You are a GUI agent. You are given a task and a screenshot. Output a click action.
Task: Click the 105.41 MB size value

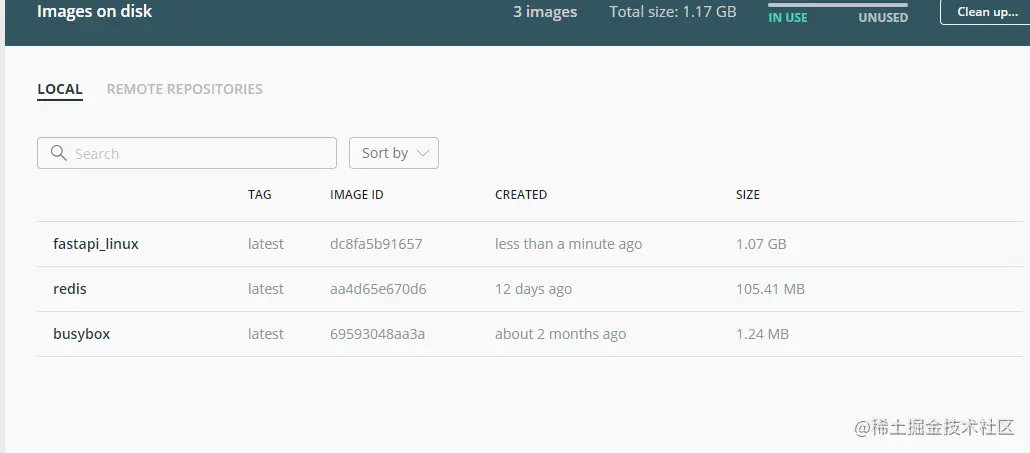tap(770, 289)
